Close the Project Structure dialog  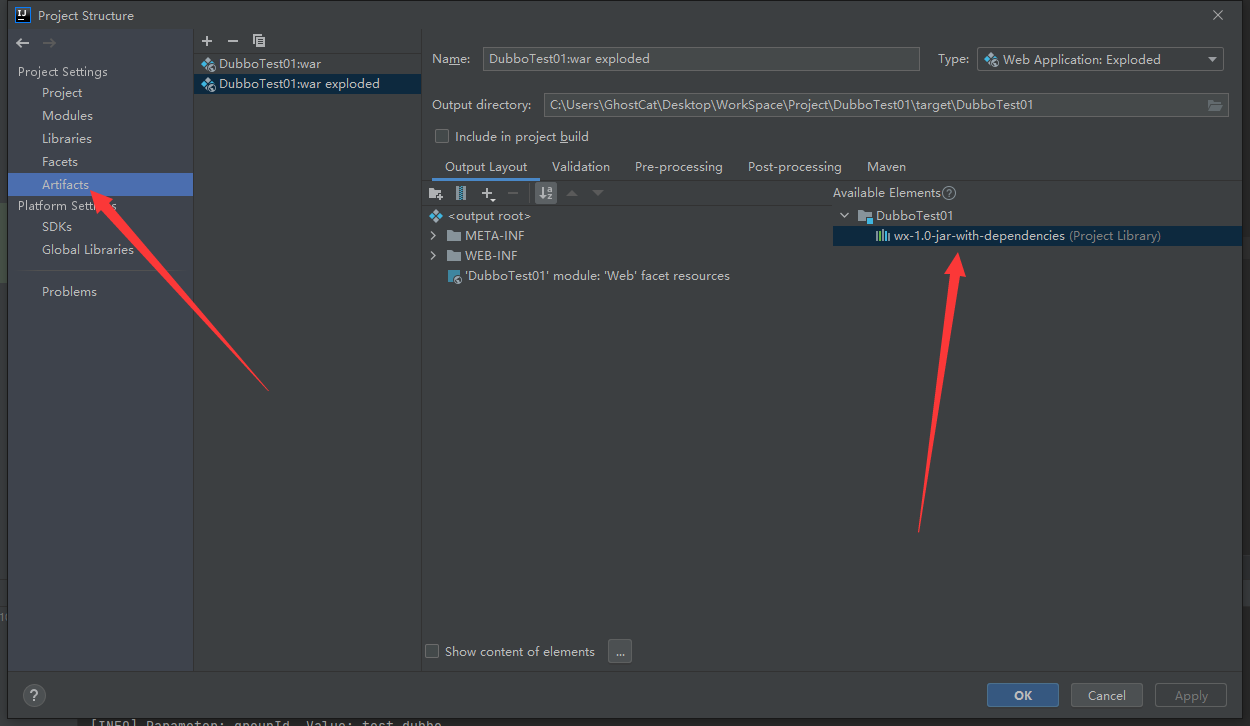click(x=1217, y=15)
